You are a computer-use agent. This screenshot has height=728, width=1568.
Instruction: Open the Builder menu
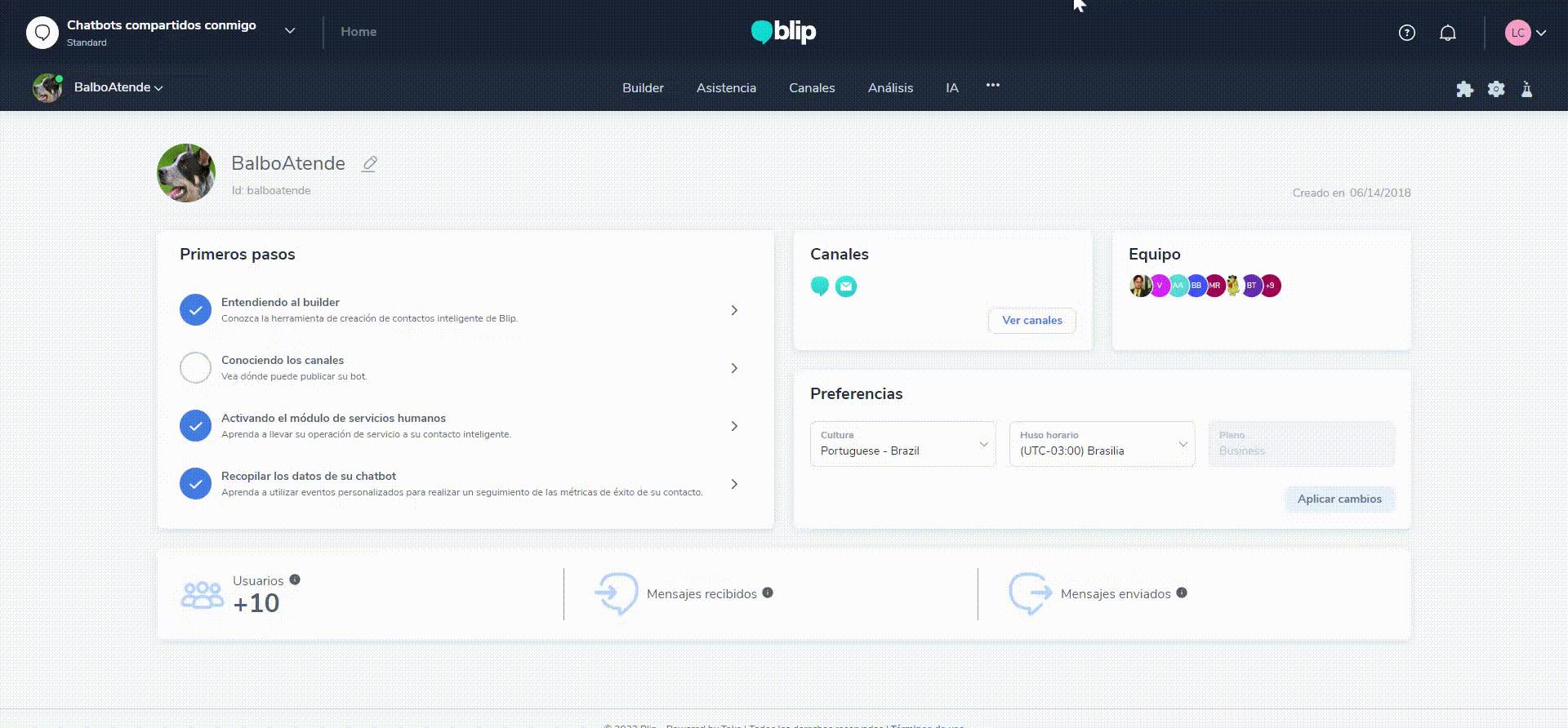coord(643,88)
